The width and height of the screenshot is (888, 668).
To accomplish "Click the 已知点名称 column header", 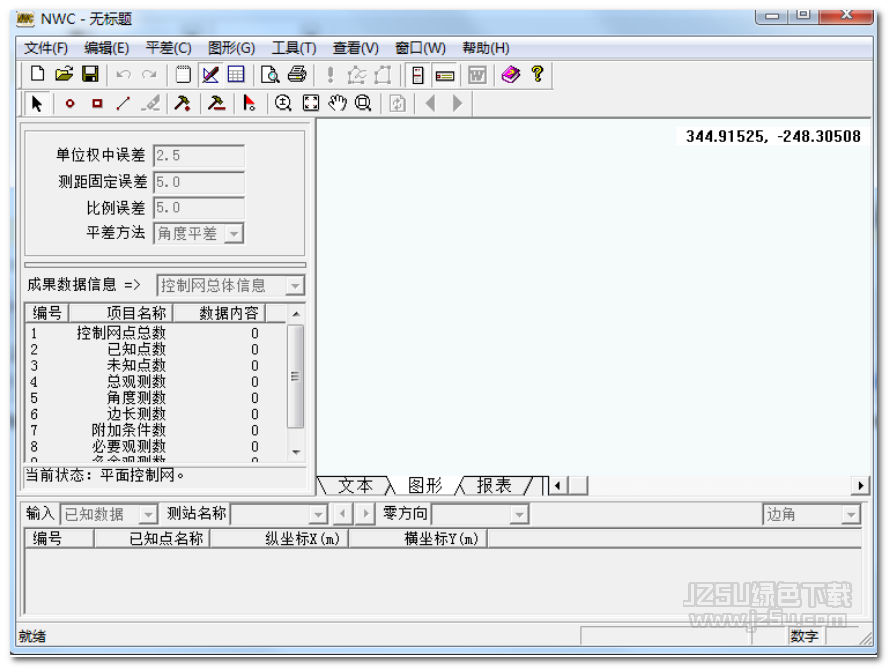I will (x=152, y=538).
